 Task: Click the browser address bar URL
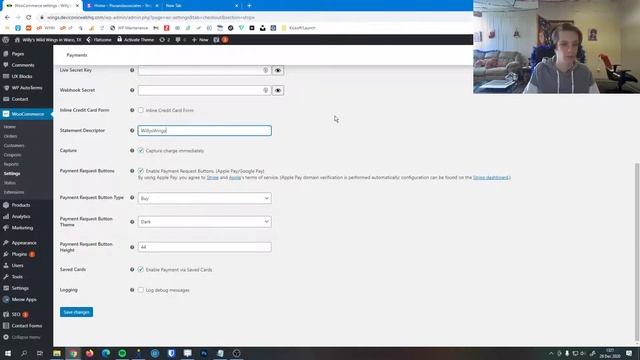pyautogui.click(x=151, y=18)
